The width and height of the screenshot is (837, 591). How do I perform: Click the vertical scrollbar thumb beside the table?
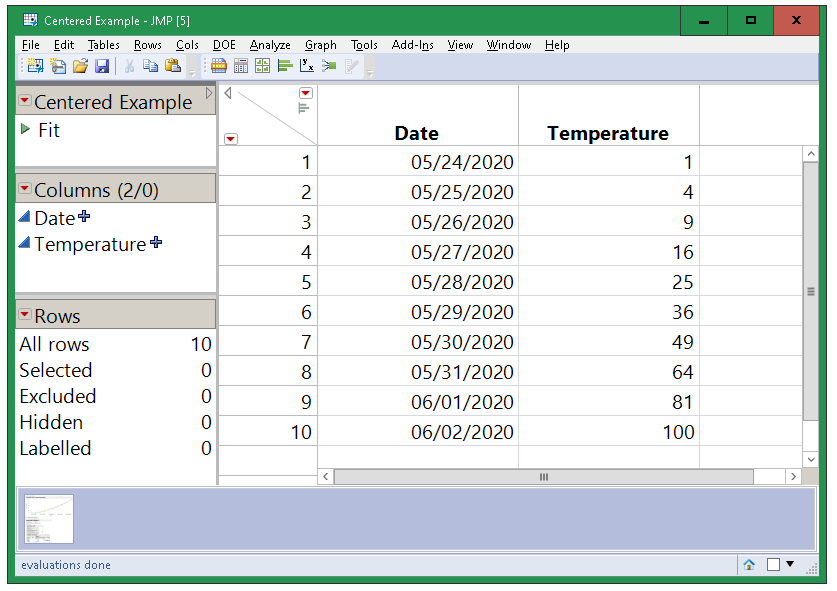[811, 291]
